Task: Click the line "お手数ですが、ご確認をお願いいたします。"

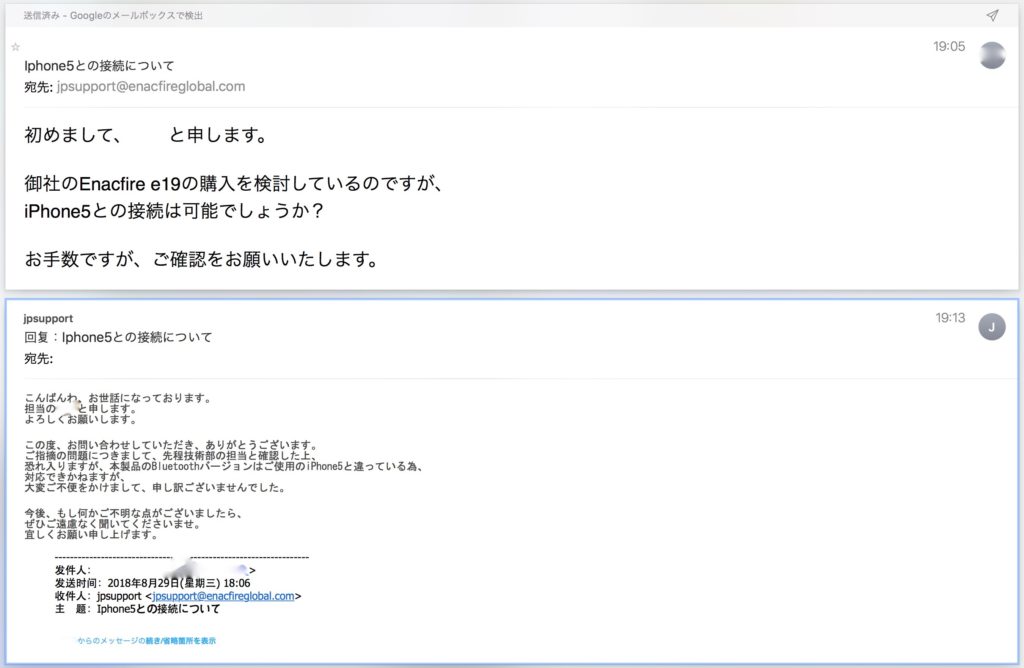Action: click(x=202, y=259)
